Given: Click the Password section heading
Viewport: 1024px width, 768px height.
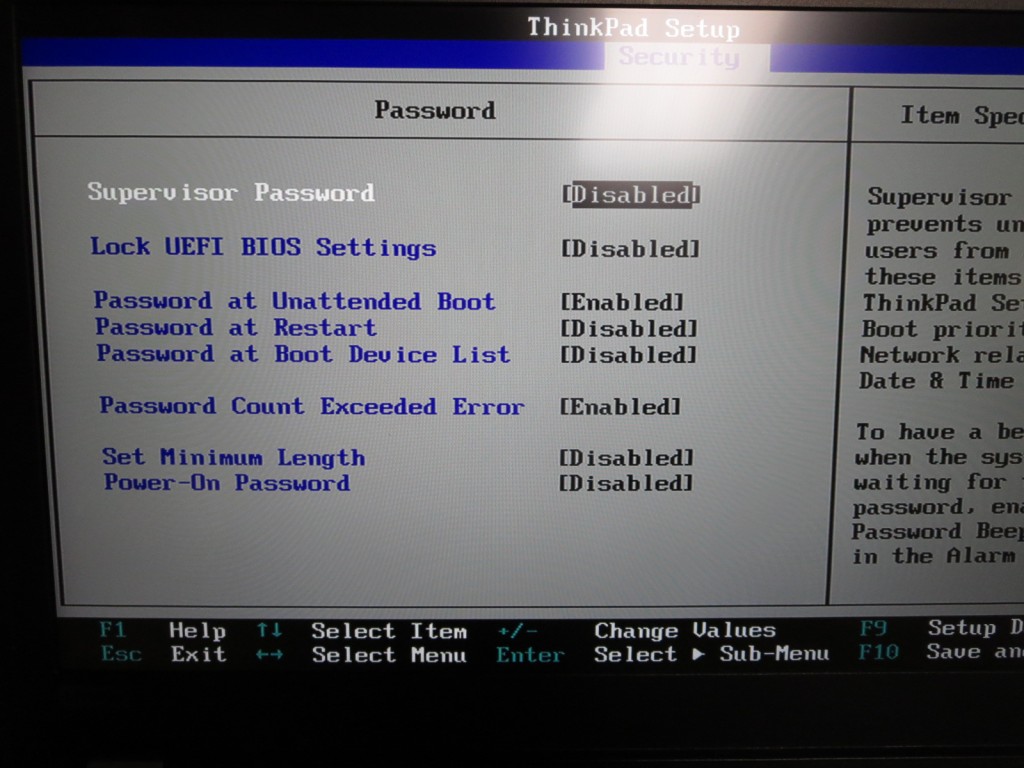Looking at the screenshot, I should [x=435, y=110].
